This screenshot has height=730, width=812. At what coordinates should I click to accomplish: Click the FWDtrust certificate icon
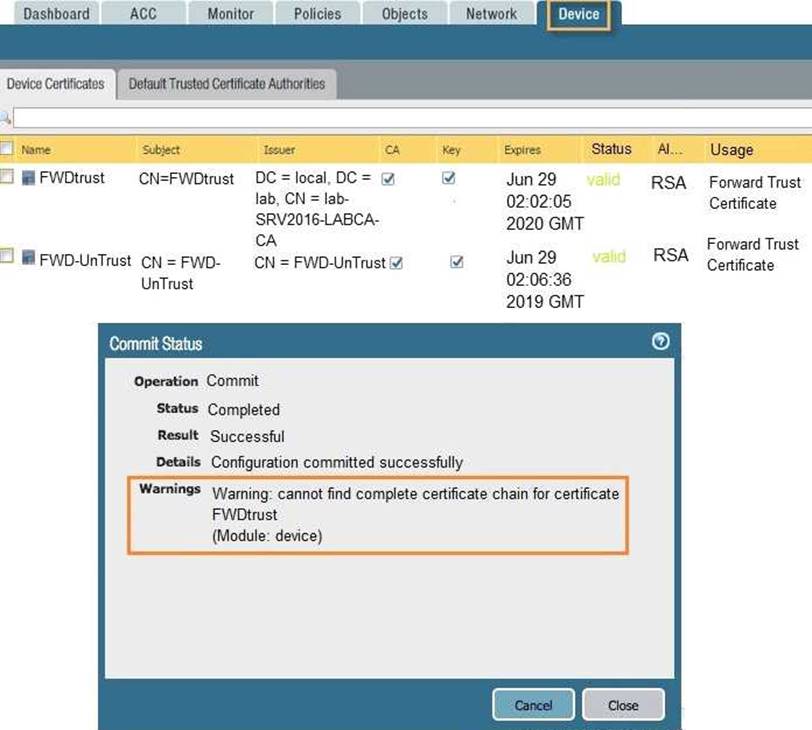click(x=28, y=179)
